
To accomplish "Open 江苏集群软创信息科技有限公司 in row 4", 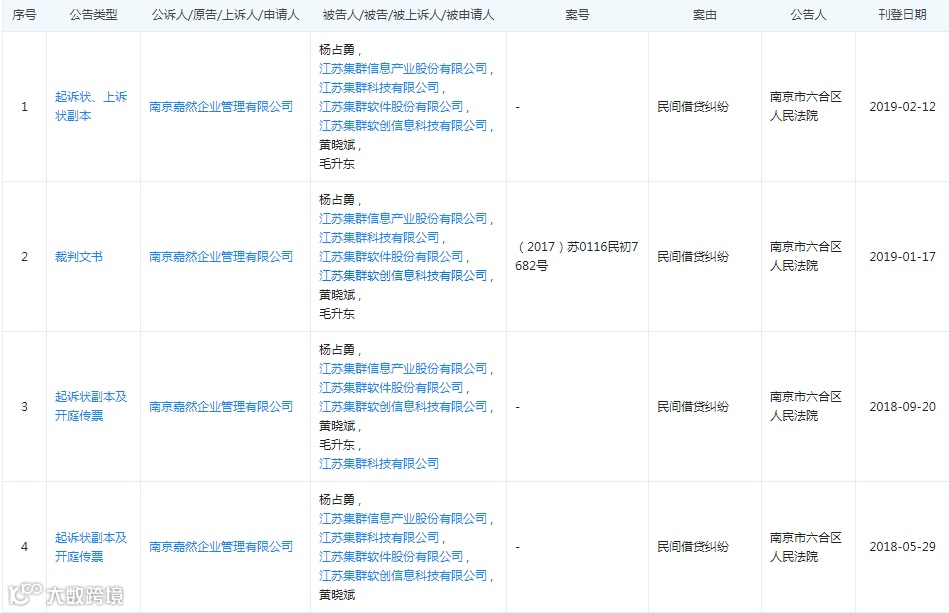I will pyautogui.click(x=403, y=575).
